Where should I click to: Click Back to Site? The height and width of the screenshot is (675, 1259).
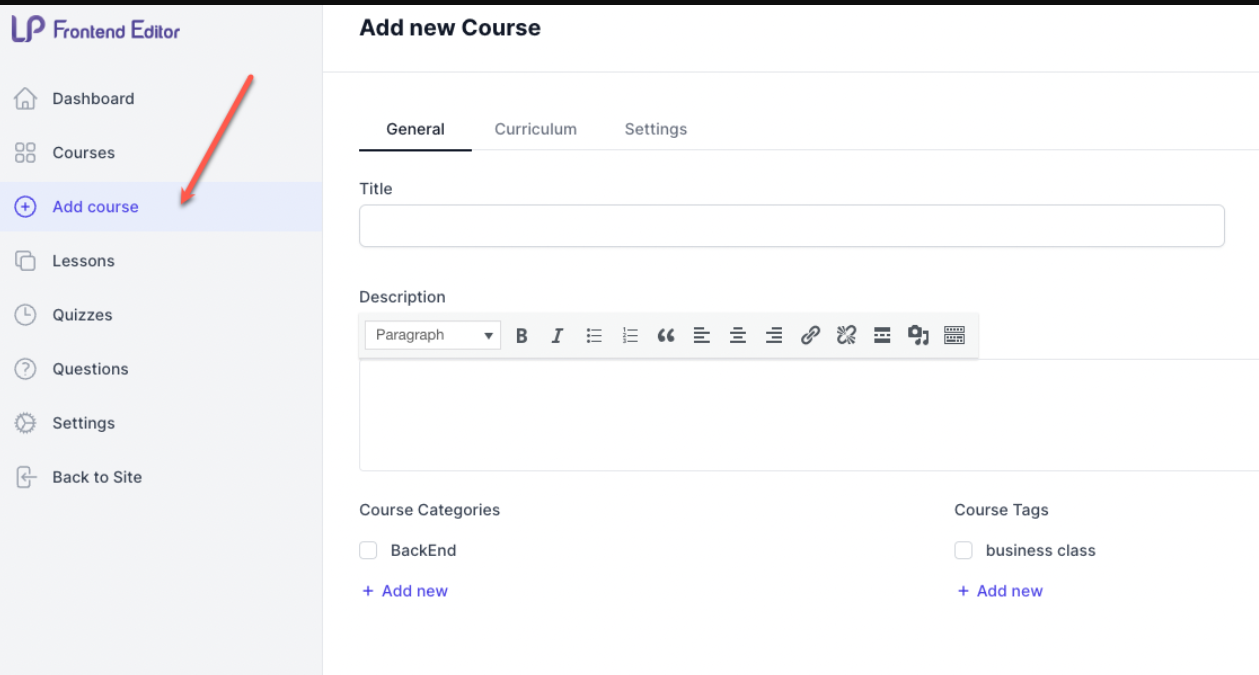(x=97, y=477)
